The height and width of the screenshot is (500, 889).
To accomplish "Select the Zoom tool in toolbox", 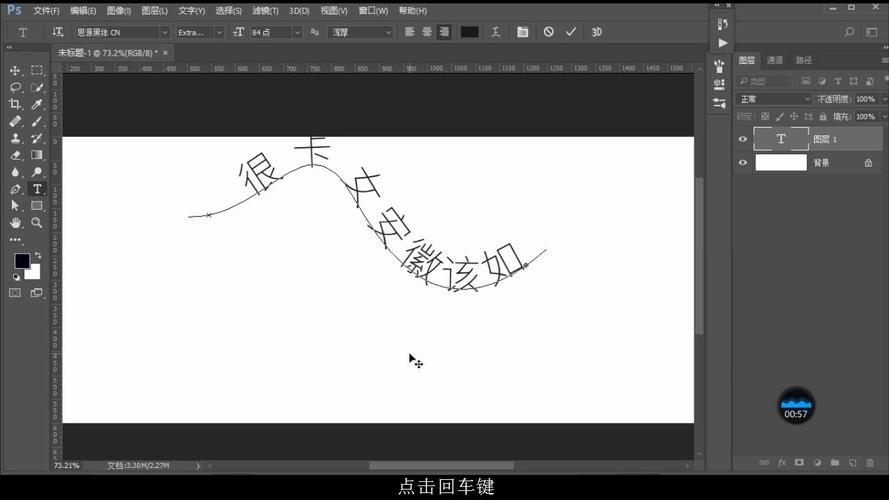I will tap(37, 222).
